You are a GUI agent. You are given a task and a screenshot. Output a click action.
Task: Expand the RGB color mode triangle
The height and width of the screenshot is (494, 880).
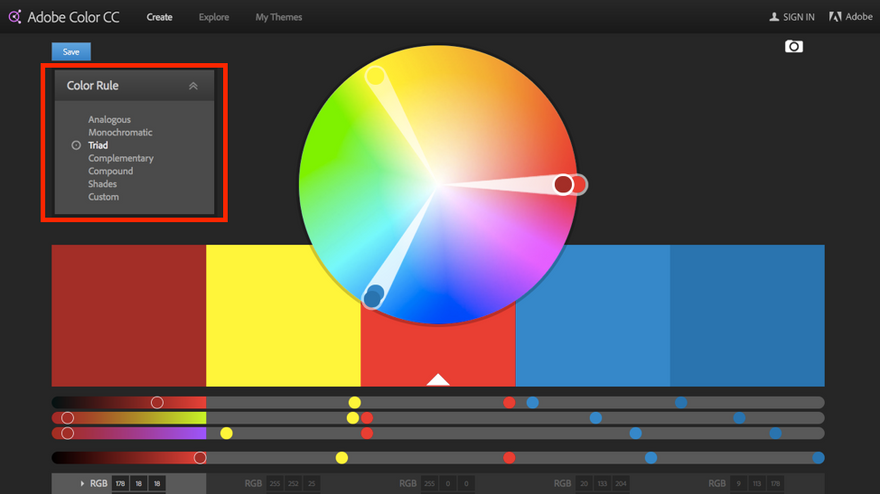82,483
